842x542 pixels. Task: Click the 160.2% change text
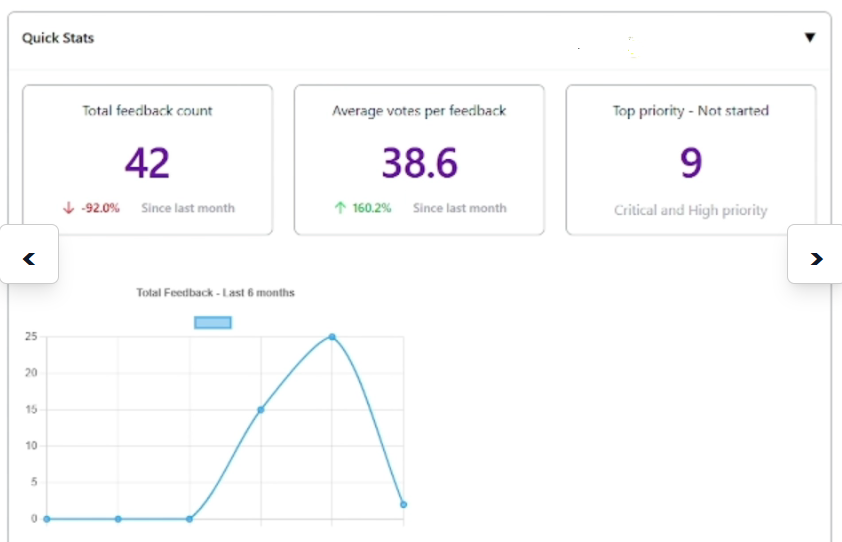click(x=372, y=208)
